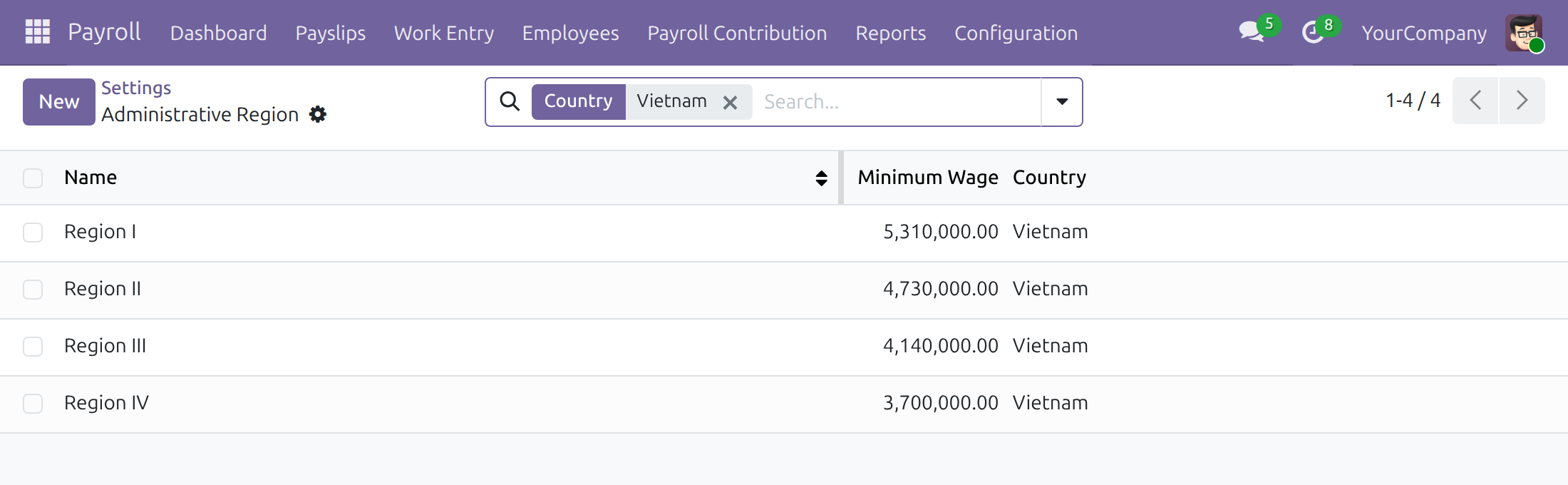The height and width of the screenshot is (485, 1568).
Task: Click the 5,310,000.00 minimum wage cell
Action: [x=940, y=232]
